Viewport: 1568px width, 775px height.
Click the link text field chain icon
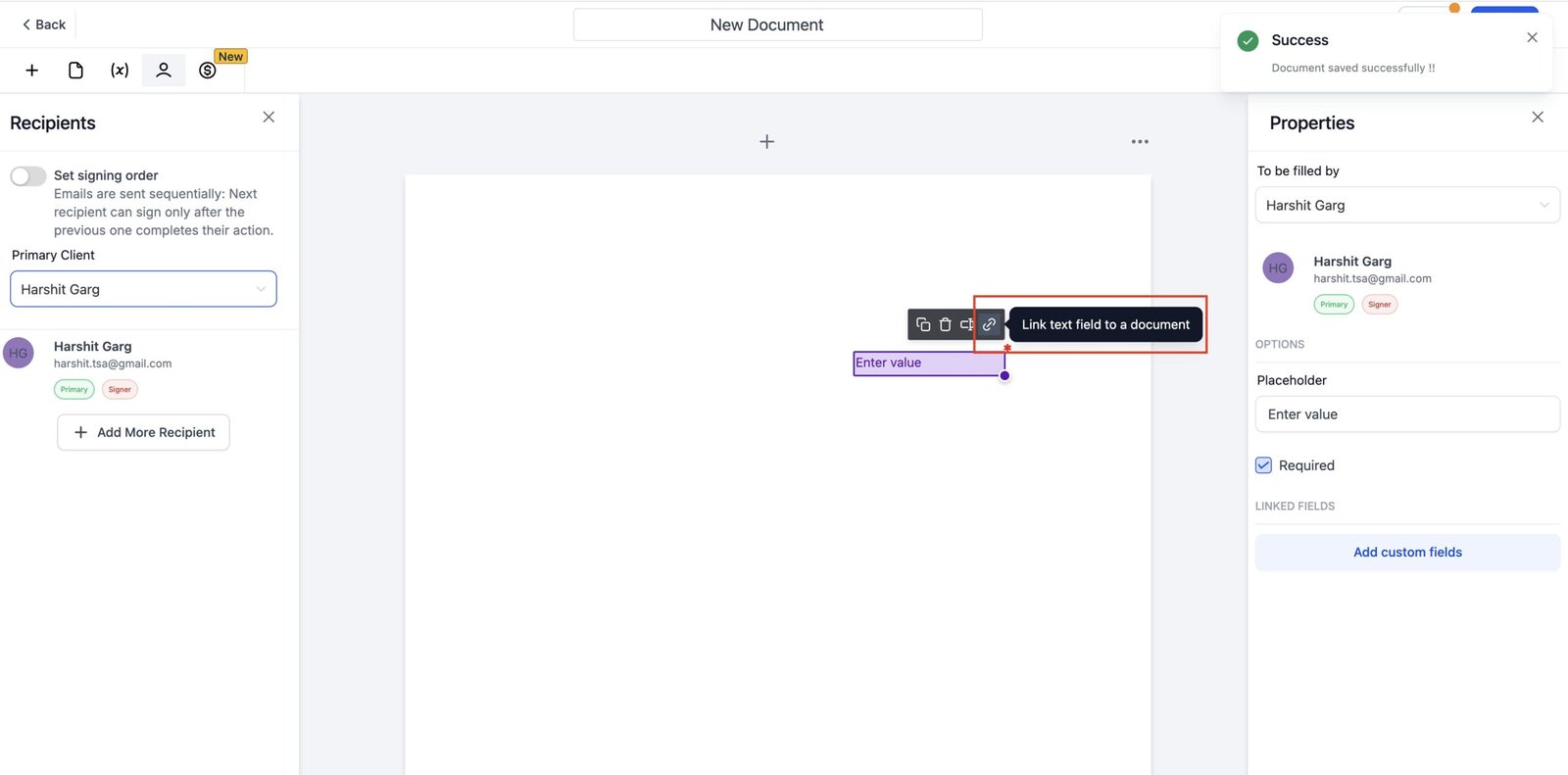[989, 324]
